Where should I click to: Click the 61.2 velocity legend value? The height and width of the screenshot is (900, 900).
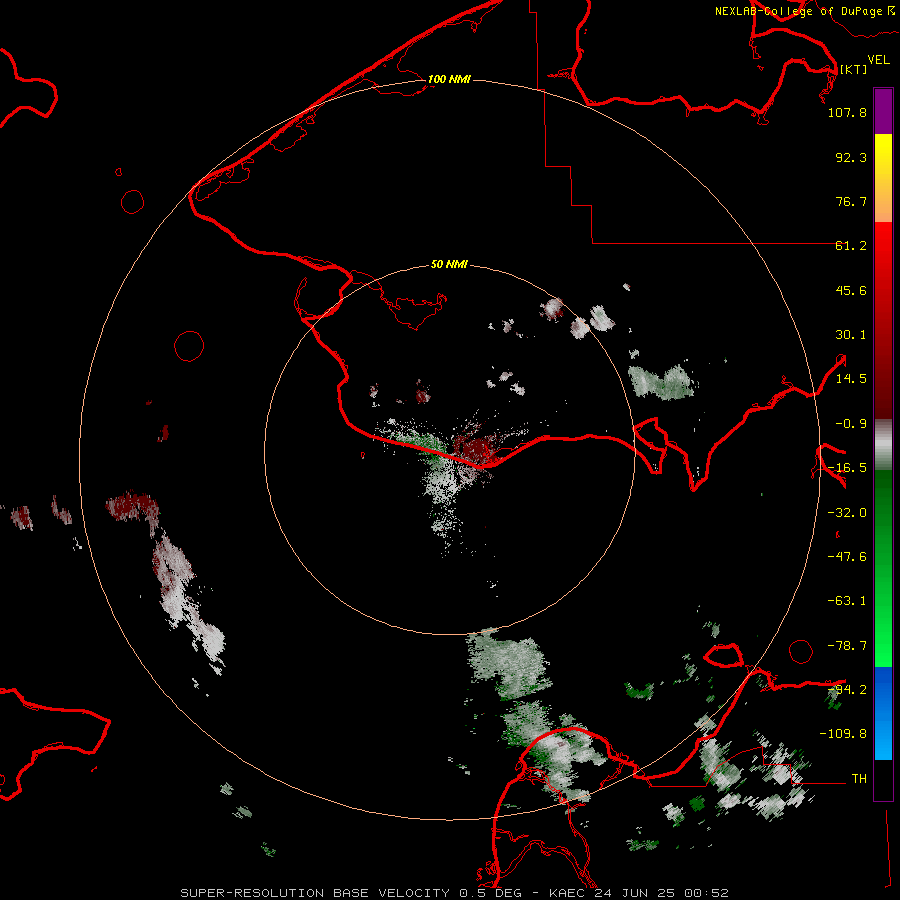851,246
